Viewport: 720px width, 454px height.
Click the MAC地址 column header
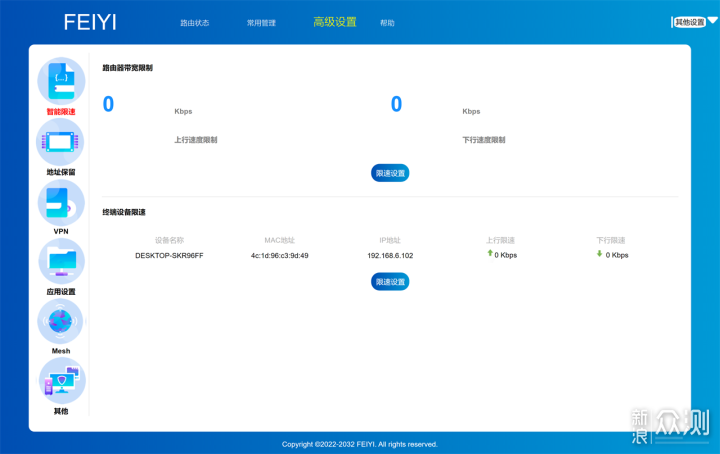280,241
